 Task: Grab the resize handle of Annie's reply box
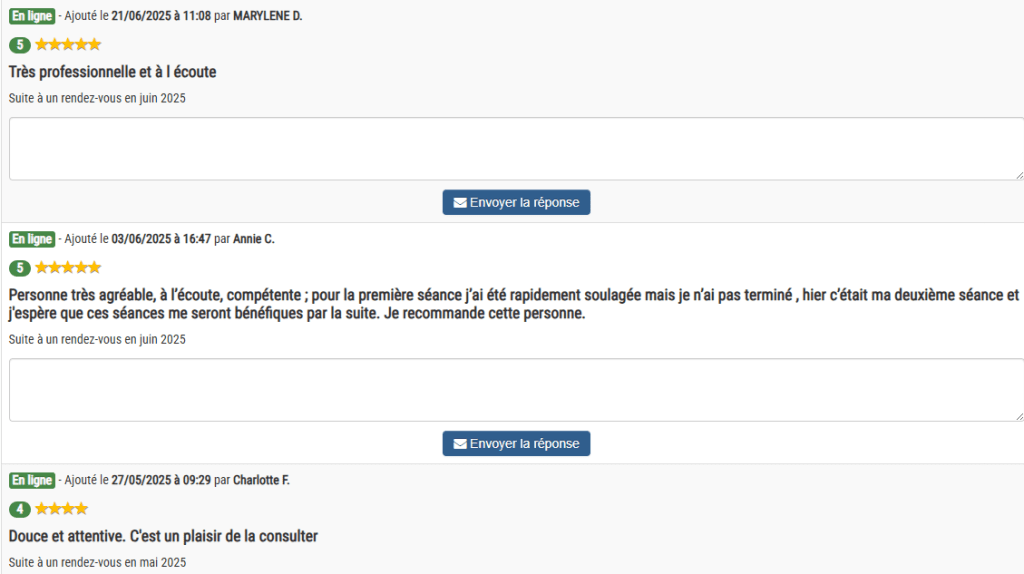click(1018, 416)
